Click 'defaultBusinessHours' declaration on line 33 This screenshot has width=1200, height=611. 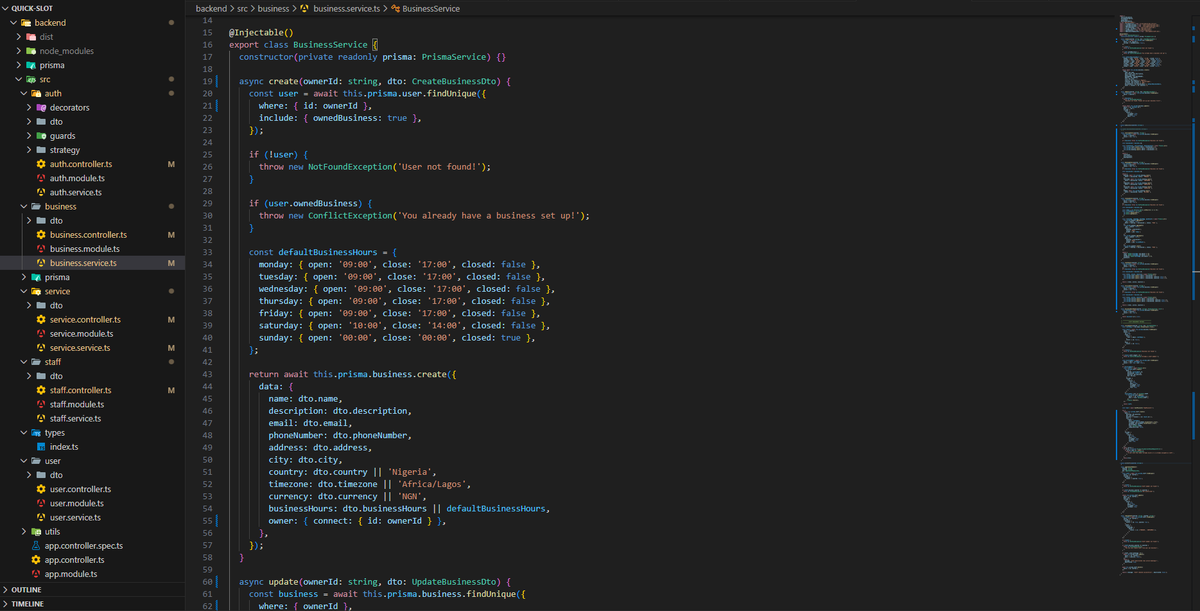[327, 252]
